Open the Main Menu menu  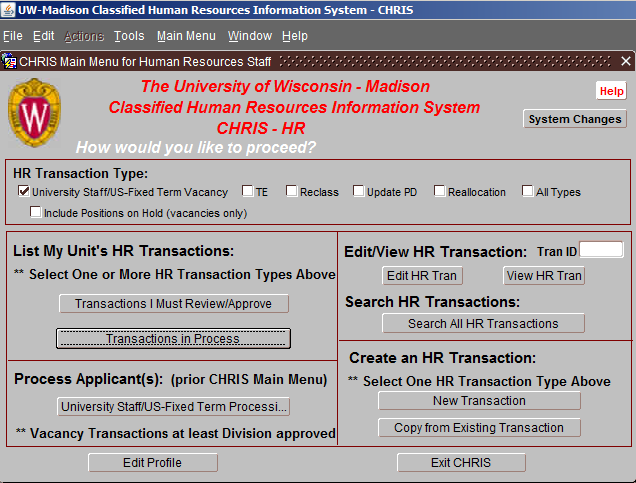[x=186, y=36]
